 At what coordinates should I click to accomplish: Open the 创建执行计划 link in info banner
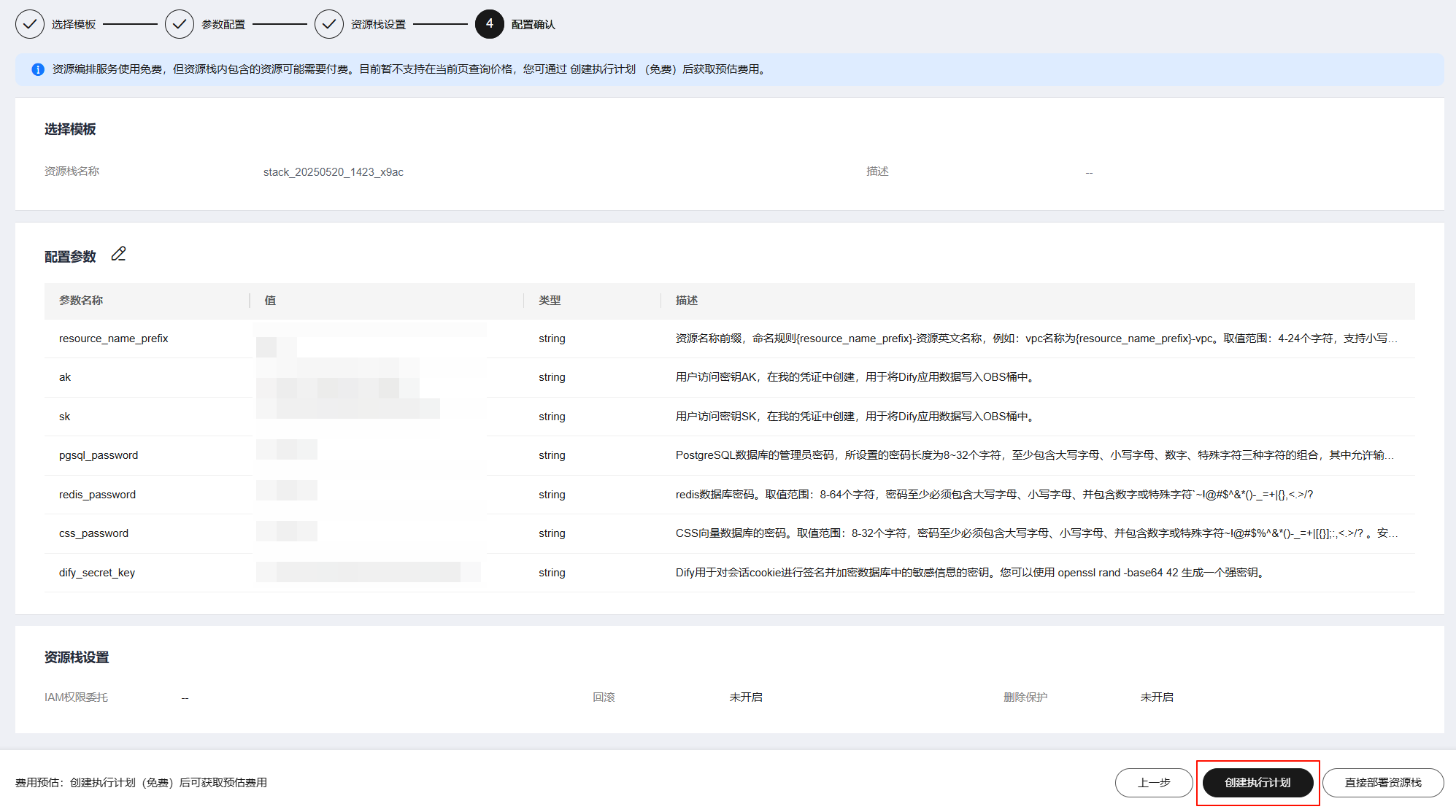[602, 69]
